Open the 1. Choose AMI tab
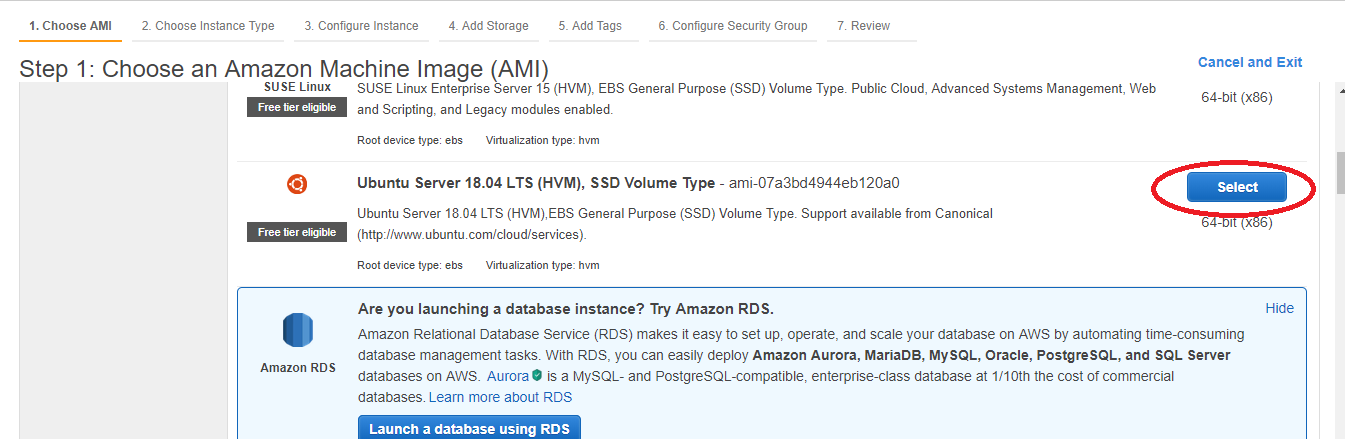The width and height of the screenshot is (1345, 439). click(70, 26)
